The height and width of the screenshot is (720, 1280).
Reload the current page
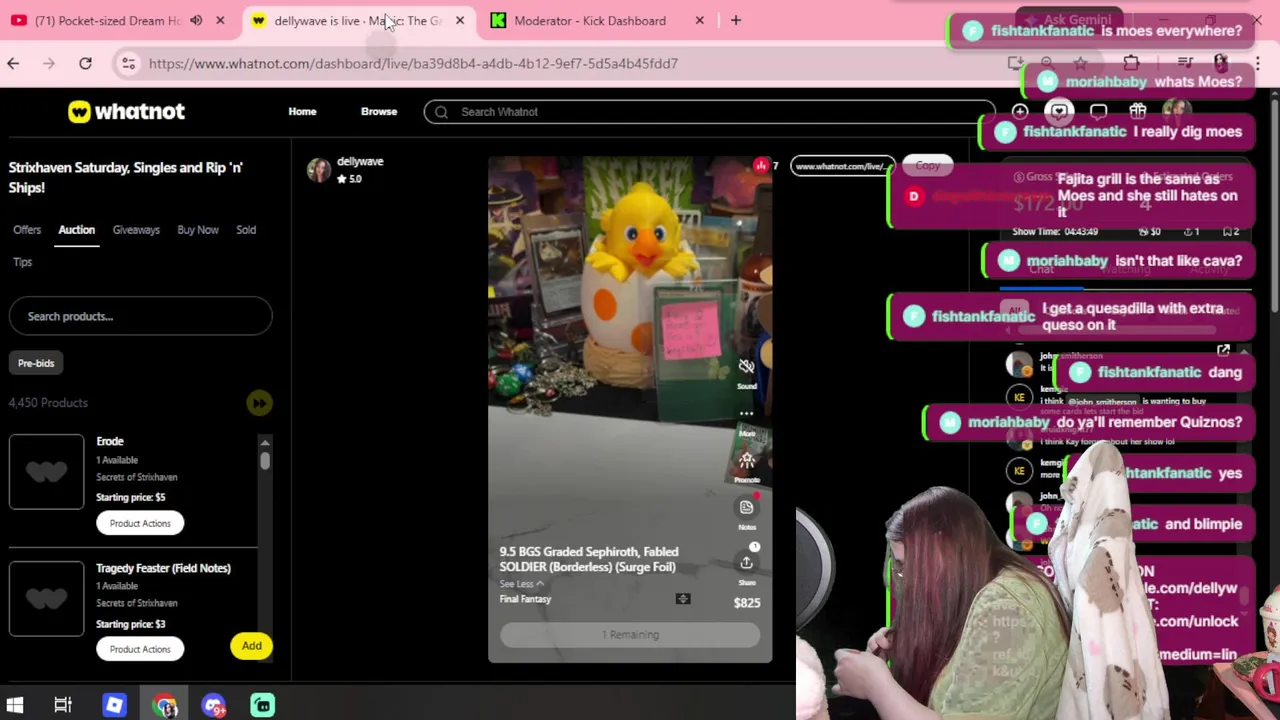pyautogui.click(x=85, y=63)
